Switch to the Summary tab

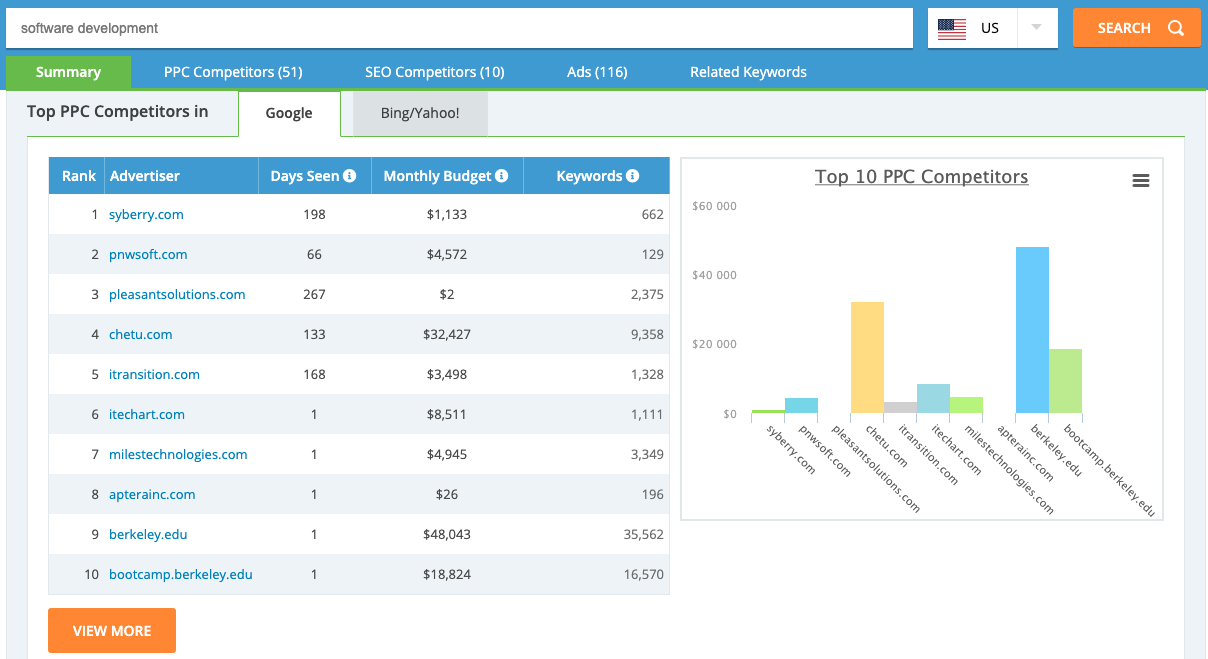69,72
